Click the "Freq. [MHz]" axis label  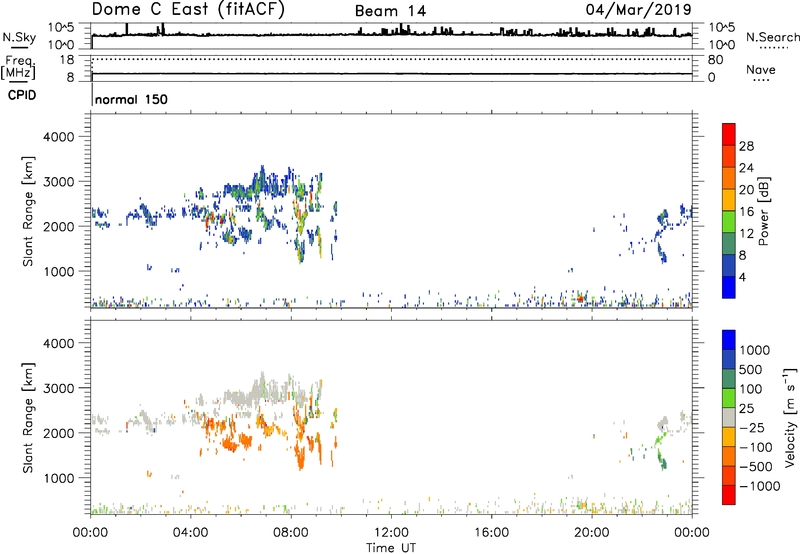[x=19, y=68]
